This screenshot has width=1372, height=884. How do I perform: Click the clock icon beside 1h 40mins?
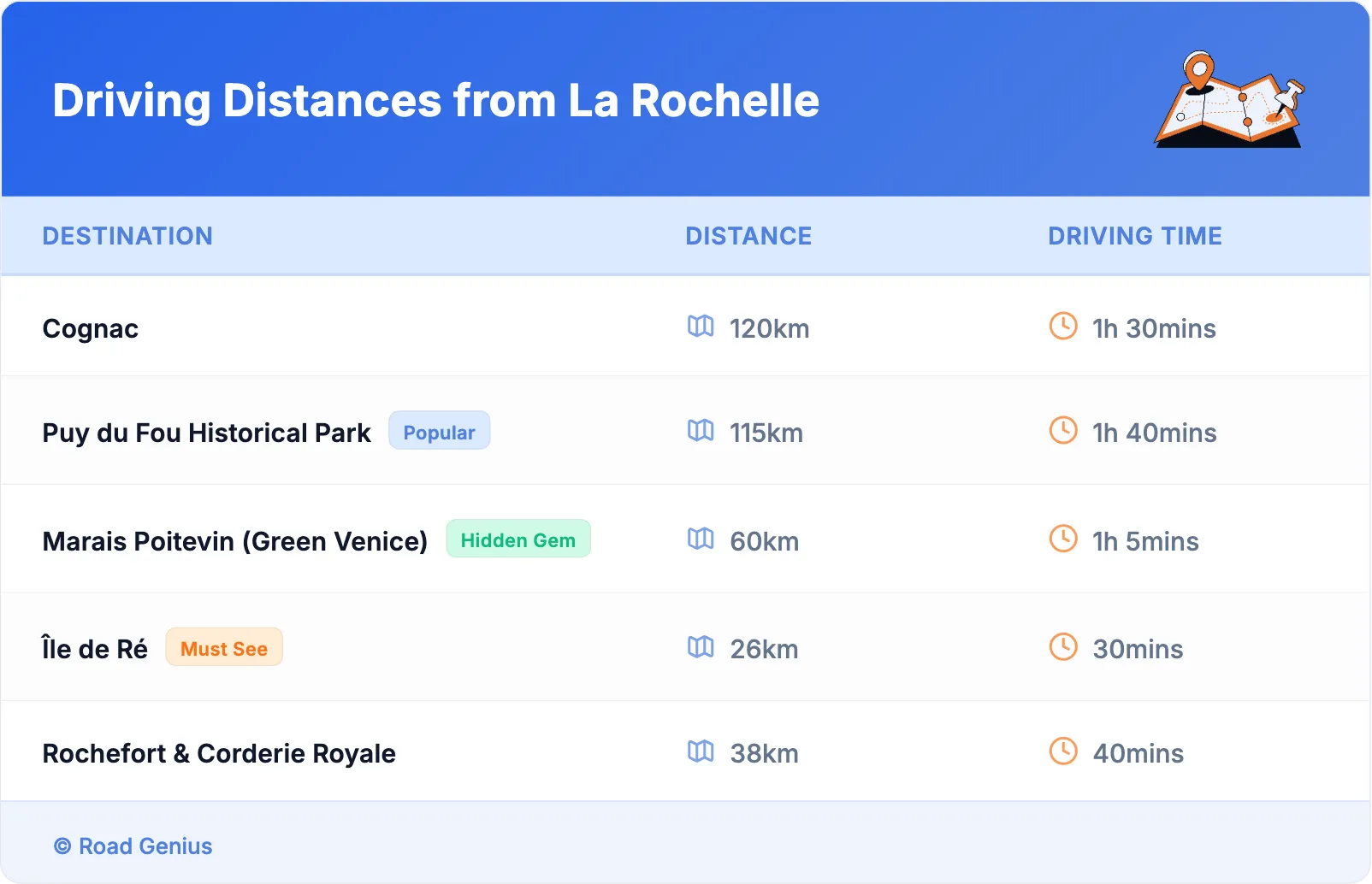coord(1063,430)
